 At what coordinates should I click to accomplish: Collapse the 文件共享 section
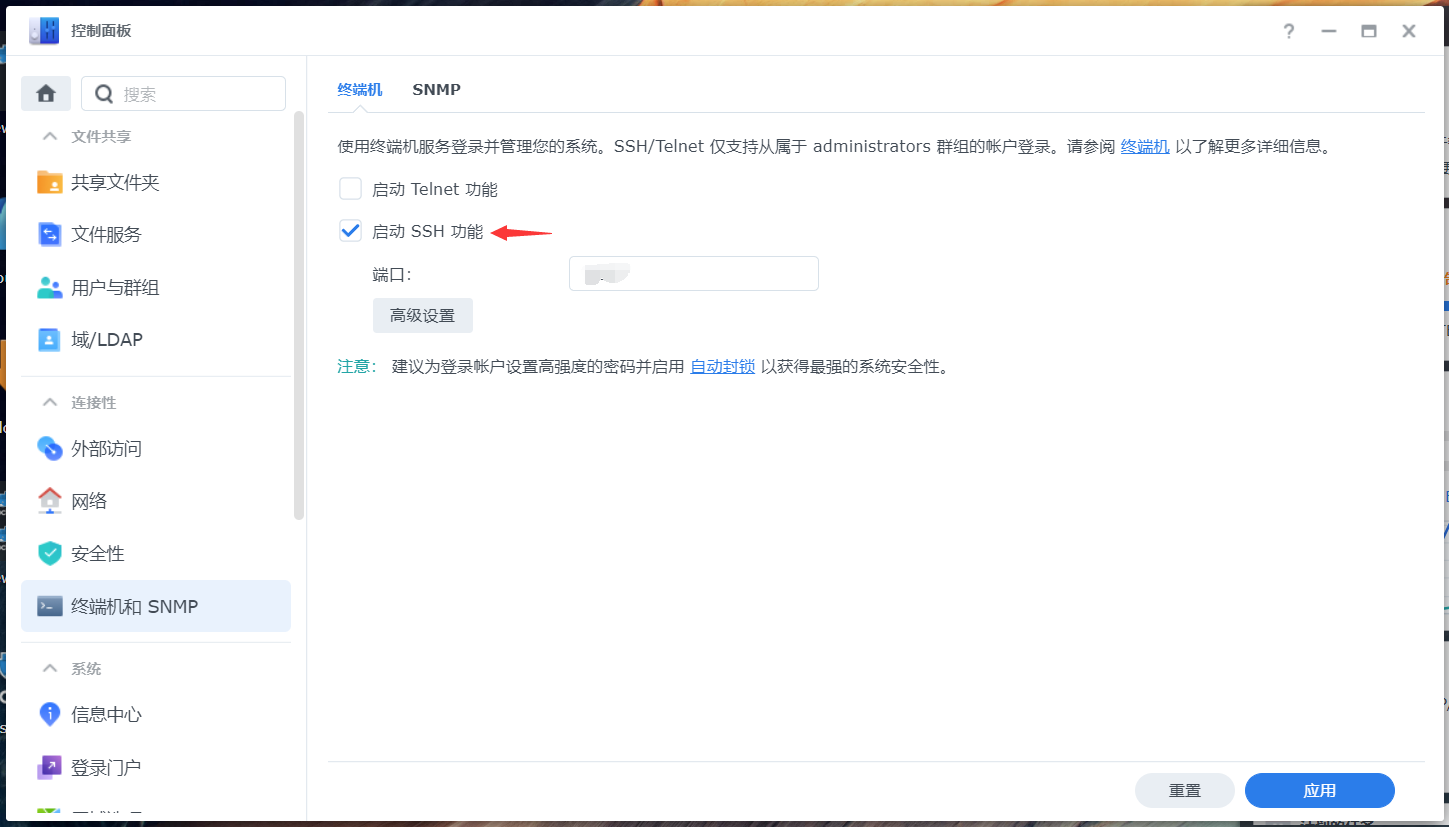[49, 136]
